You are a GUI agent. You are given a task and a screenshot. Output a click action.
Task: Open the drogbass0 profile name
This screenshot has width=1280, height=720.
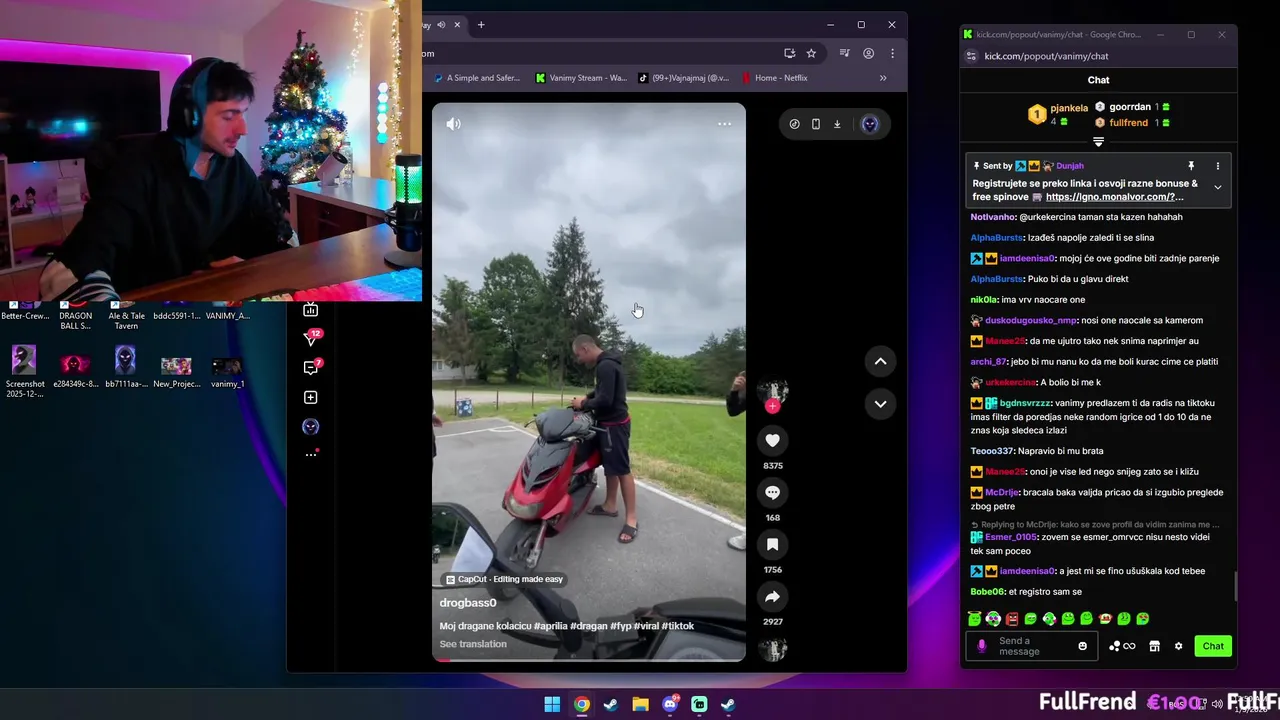468,603
